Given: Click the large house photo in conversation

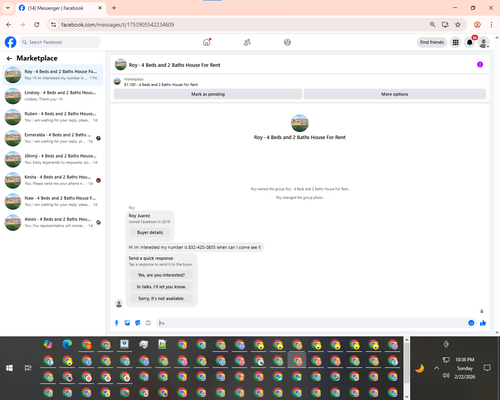Looking at the screenshot, I should click(300, 123).
